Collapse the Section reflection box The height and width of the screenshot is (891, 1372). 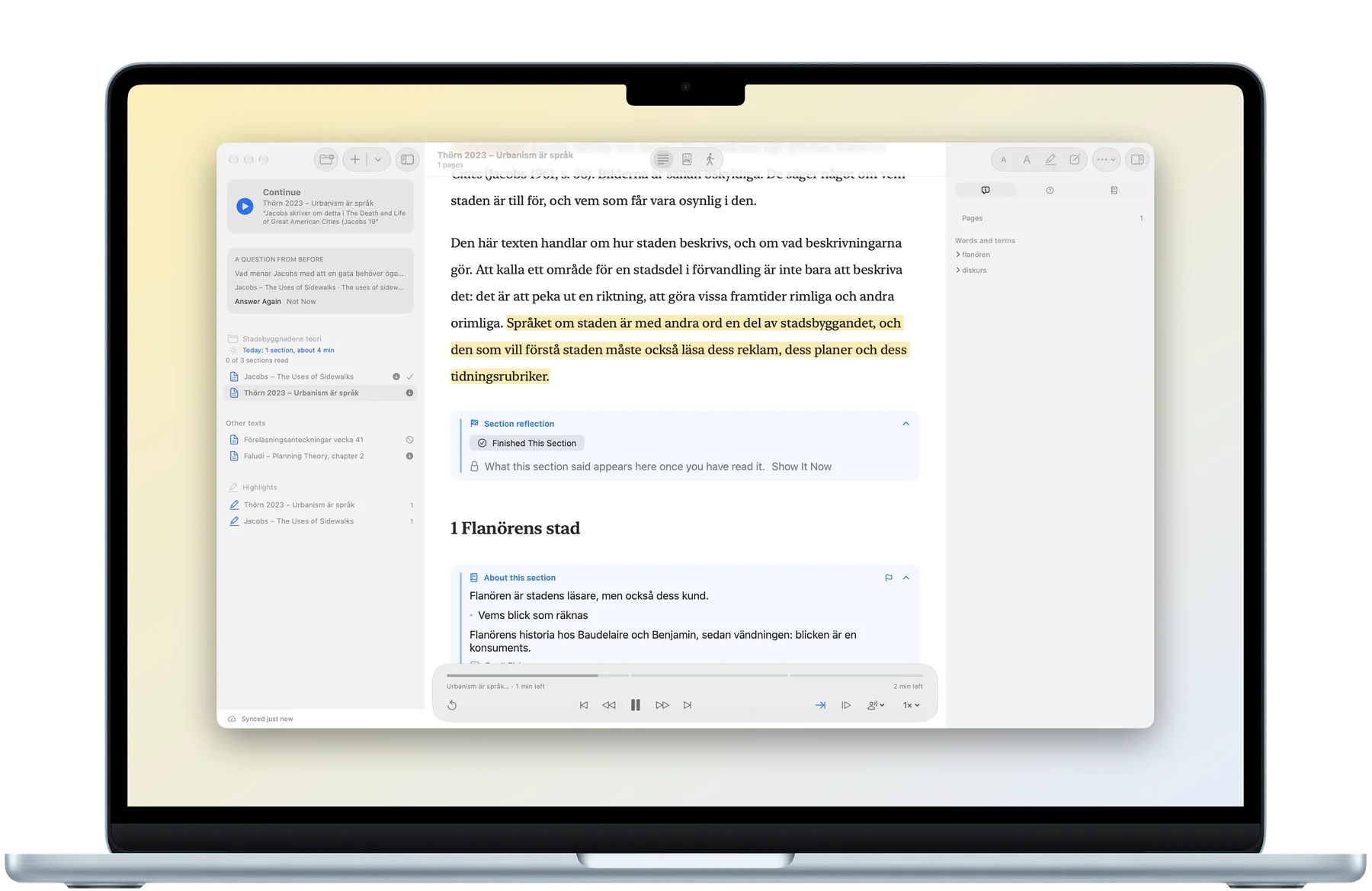pyautogui.click(x=906, y=424)
